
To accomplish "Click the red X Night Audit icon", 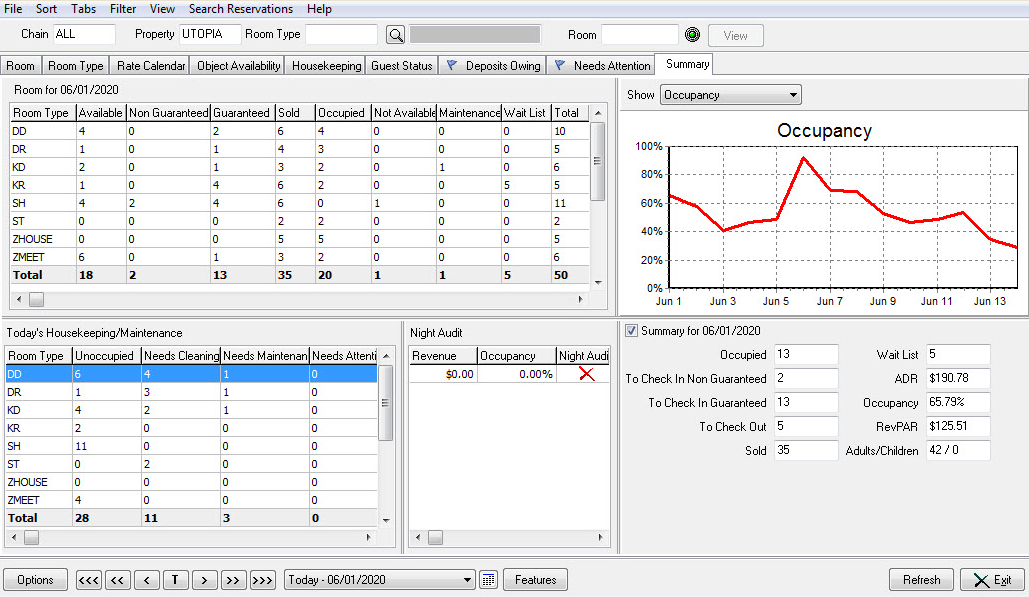I will (586, 374).
